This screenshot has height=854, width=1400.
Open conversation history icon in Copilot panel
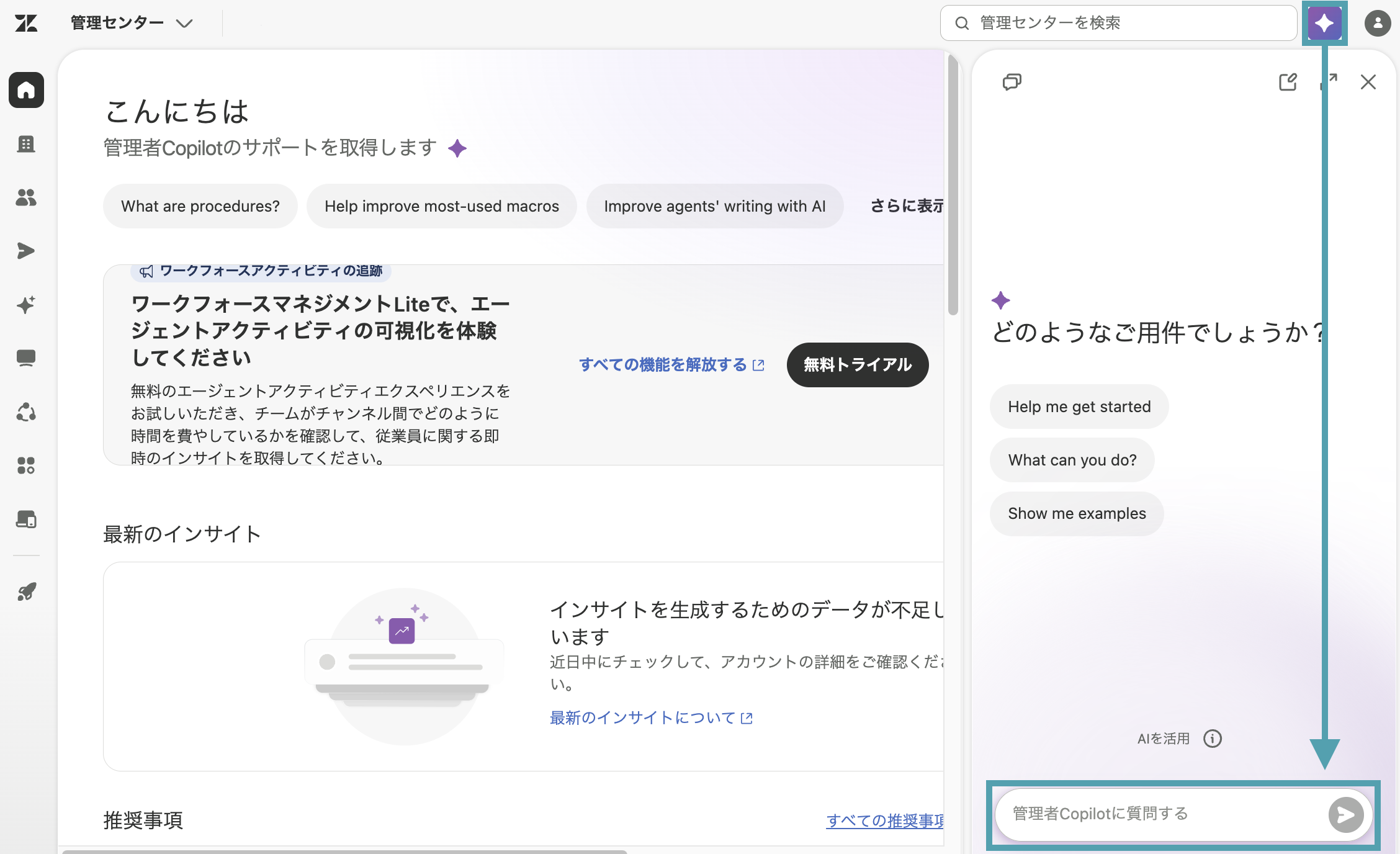tap(1012, 82)
